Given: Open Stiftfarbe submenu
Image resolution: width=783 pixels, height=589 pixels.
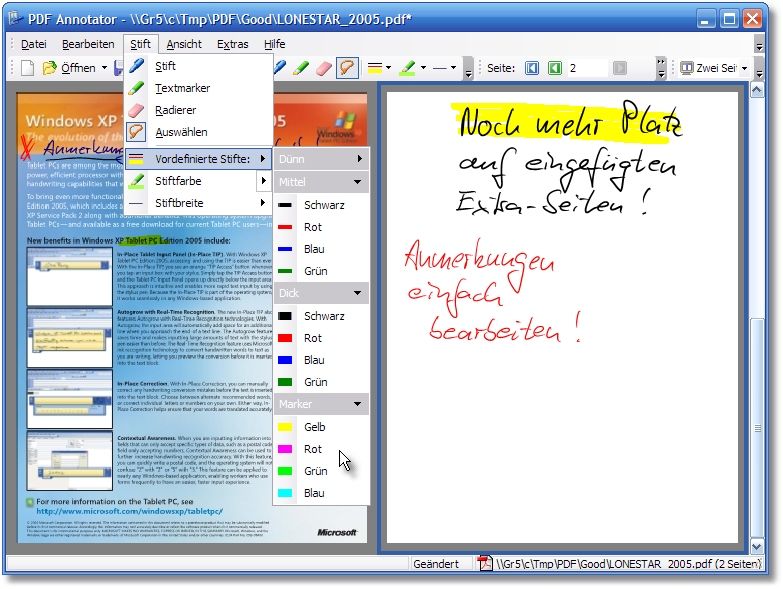Looking at the screenshot, I should 199,181.
